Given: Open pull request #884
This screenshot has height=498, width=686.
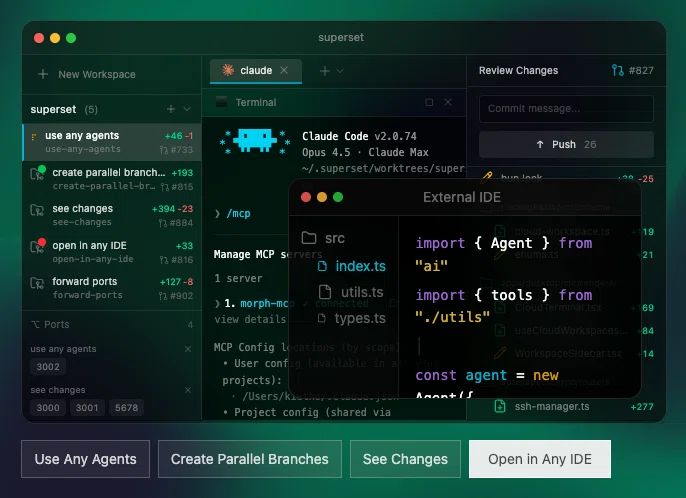Looking at the screenshot, I should click(176, 223).
